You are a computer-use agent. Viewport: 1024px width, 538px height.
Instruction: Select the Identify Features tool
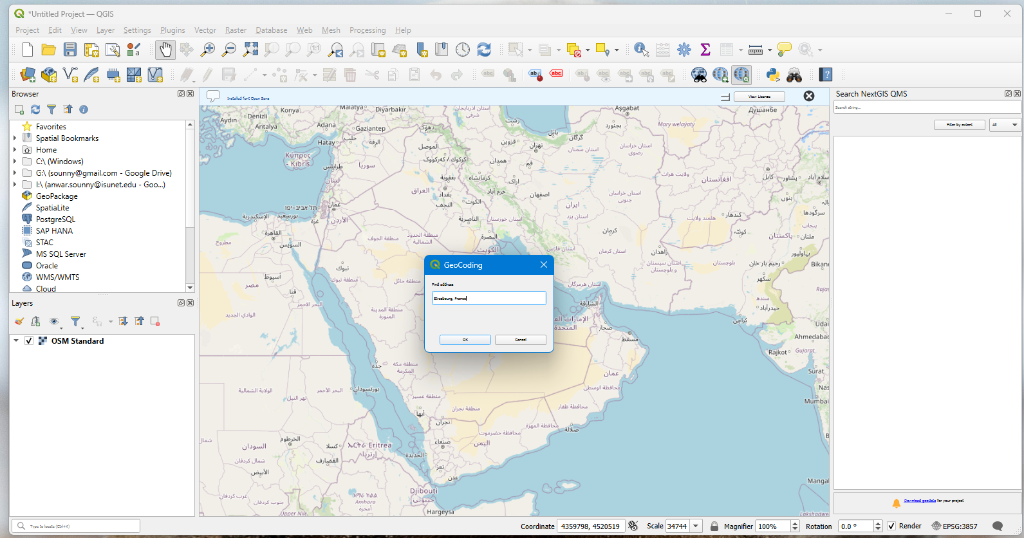coord(641,50)
